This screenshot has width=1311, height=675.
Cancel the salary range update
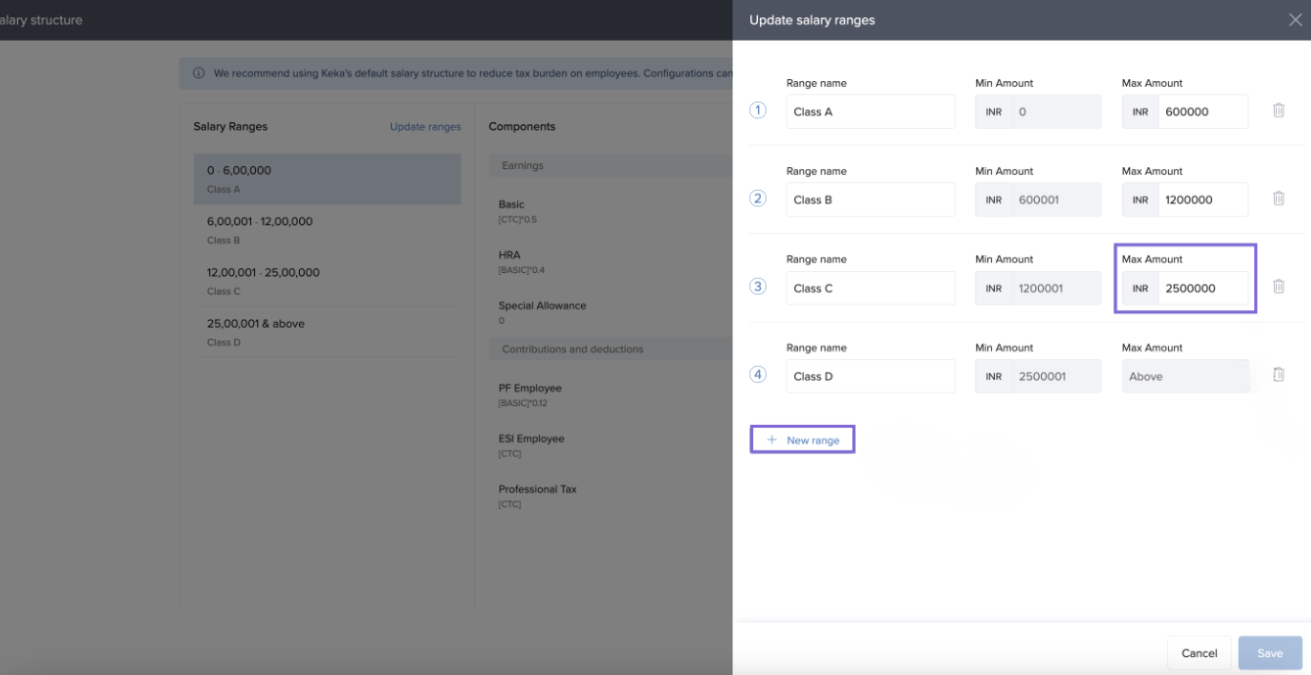[1198, 653]
